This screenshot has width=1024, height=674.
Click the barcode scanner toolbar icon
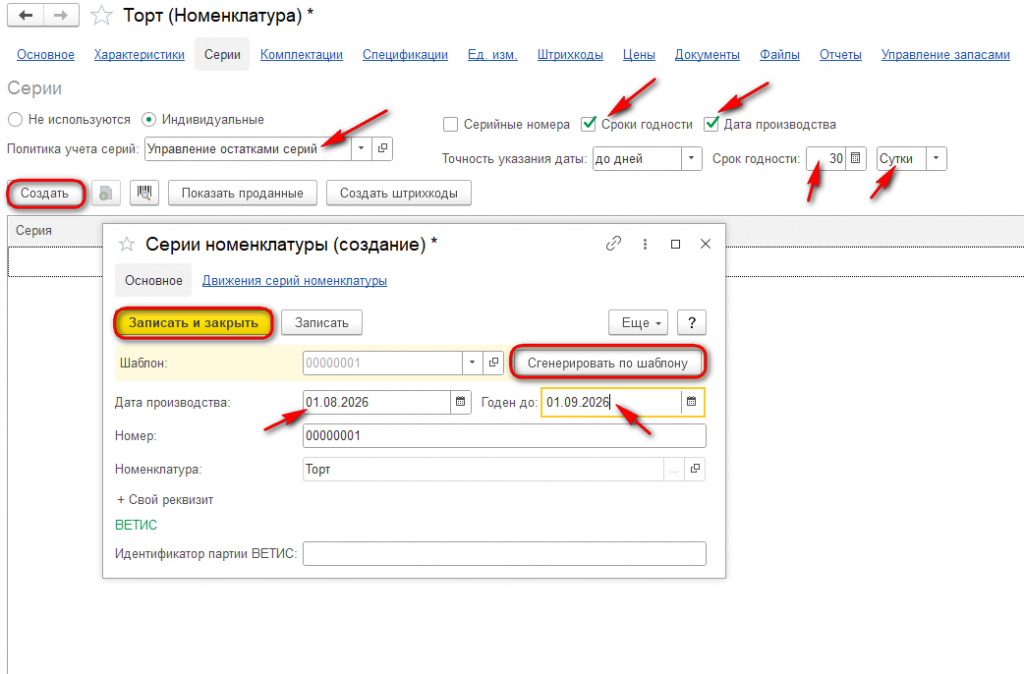(144, 193)
